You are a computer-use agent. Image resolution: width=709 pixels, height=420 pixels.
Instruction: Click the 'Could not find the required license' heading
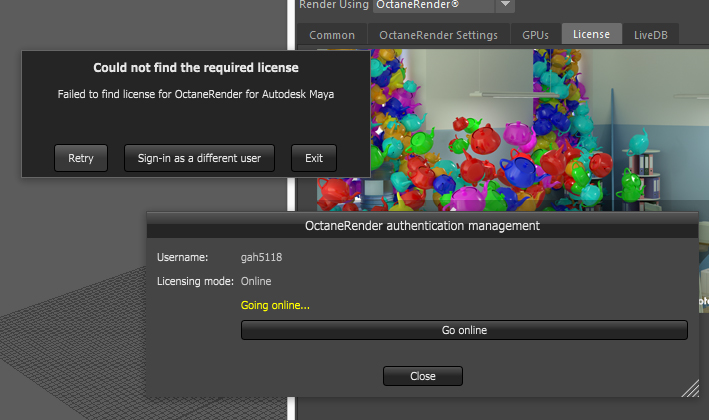[x=196, y=68]
